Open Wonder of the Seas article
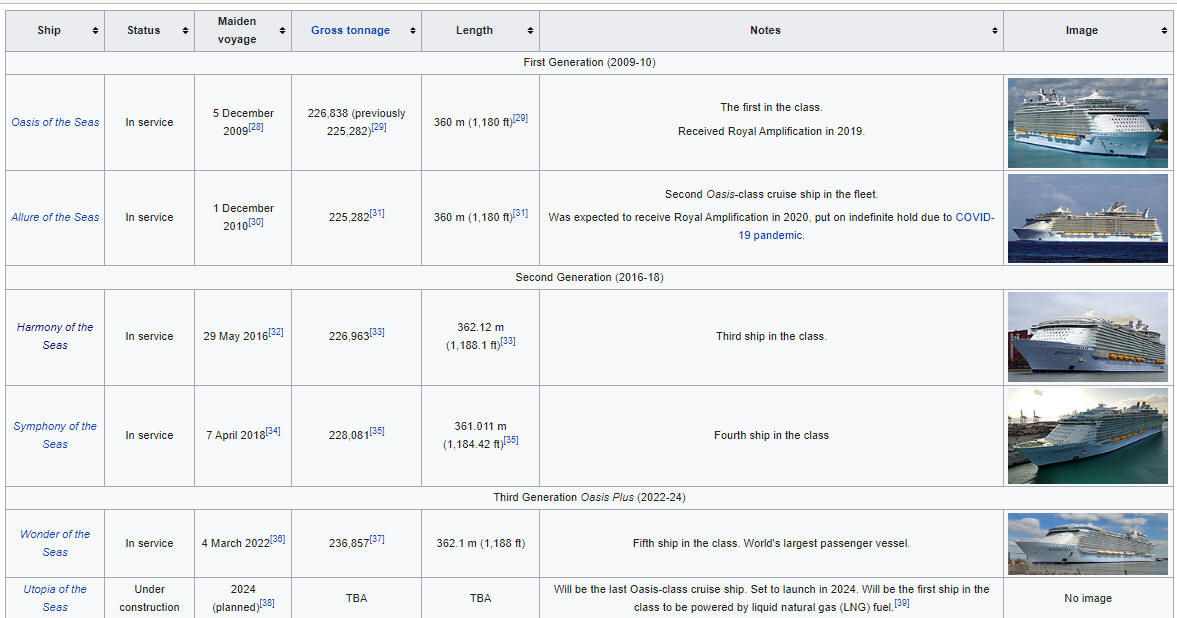Screen dimensions: 1177x618 pyautogui.click(x=55, y=544)
